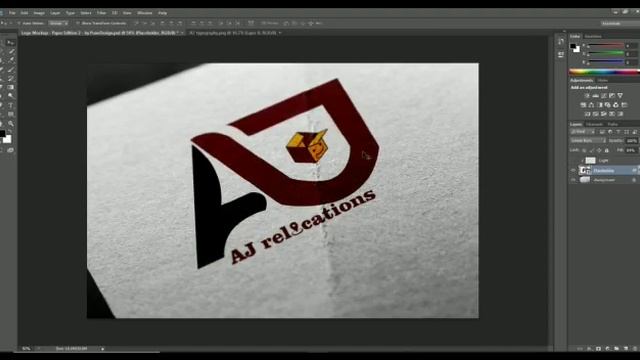Close the Logo Mockup document tab
640x360 pixels.
(182, 33)
